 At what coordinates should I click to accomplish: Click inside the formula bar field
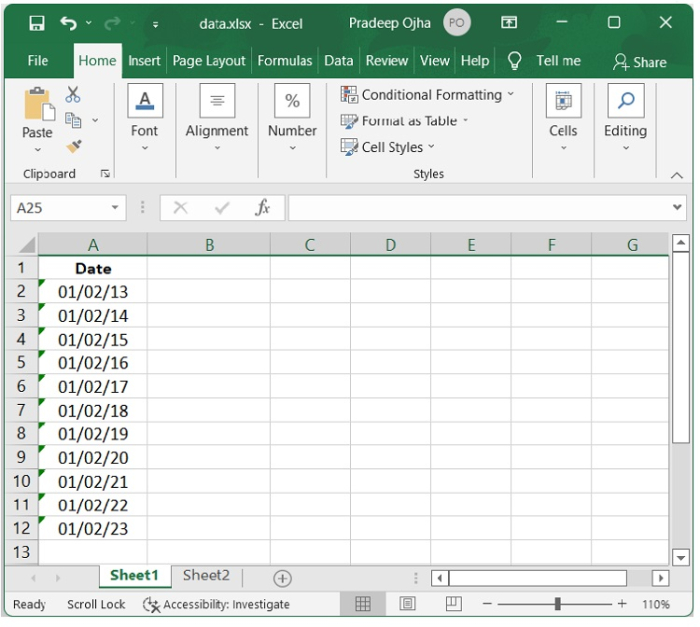pos(479,208)
